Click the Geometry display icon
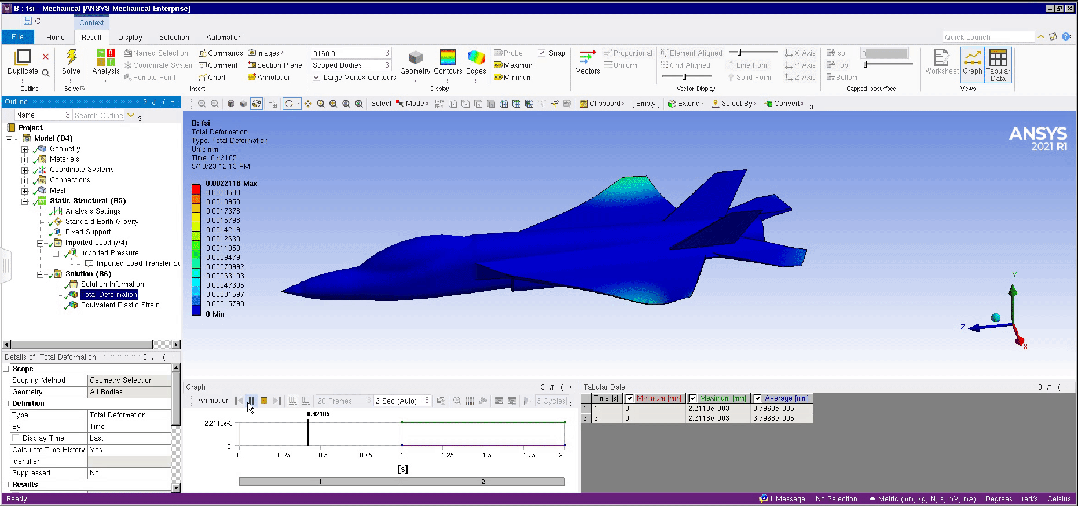The width and height of the screenshot is (1078, 506). click(x=415, y=58)
